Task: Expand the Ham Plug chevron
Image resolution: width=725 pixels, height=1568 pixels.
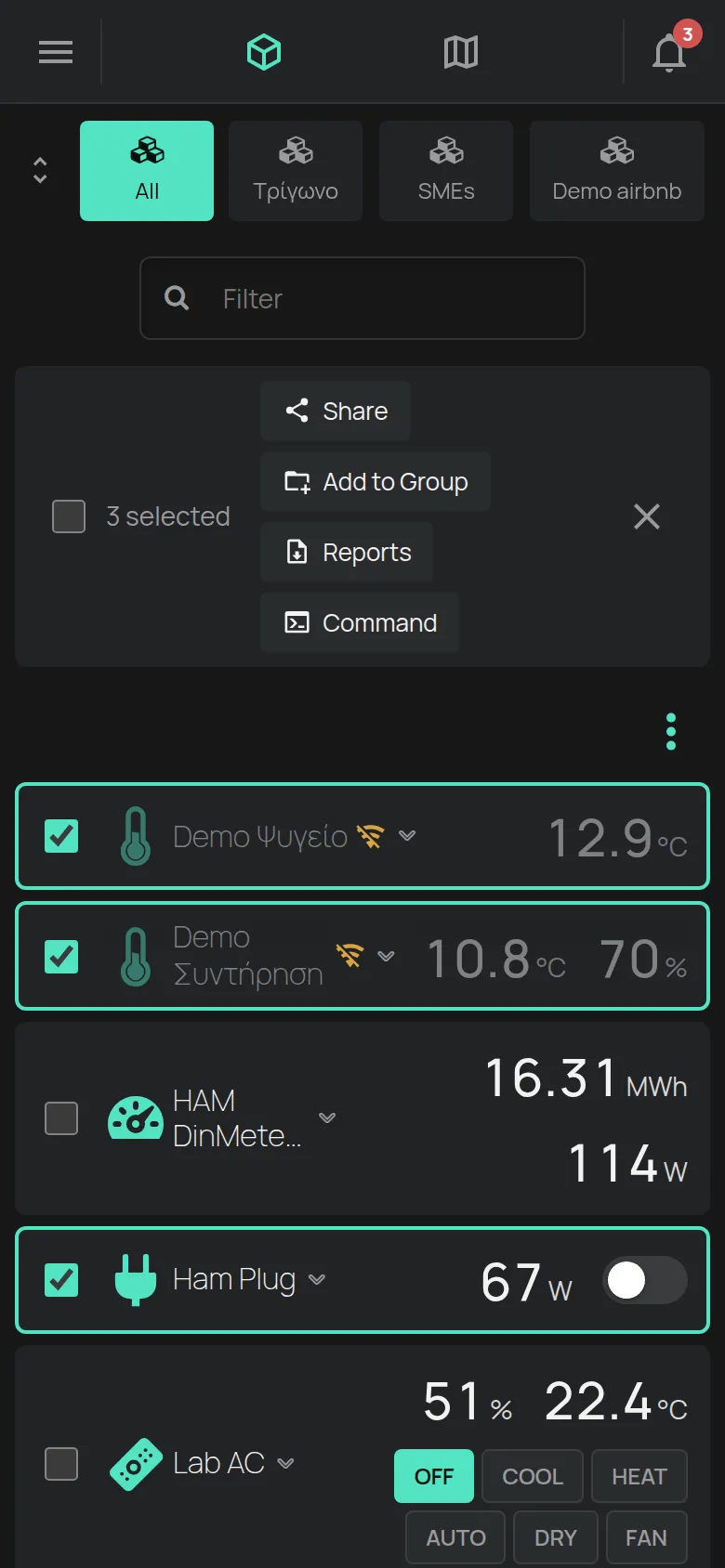Action: tap(317, 1279)
